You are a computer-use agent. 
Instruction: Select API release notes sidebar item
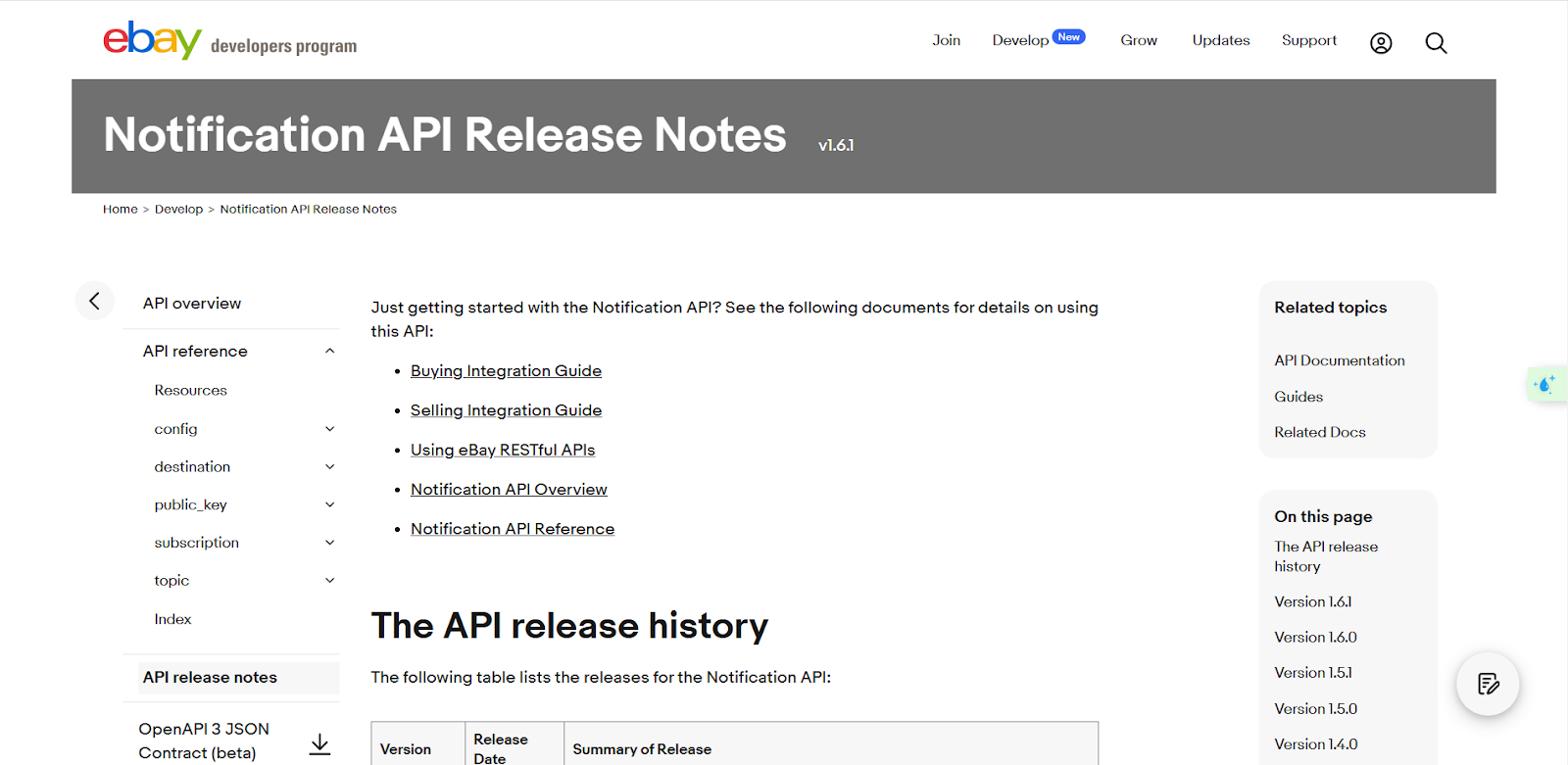(x=210, y=677)
